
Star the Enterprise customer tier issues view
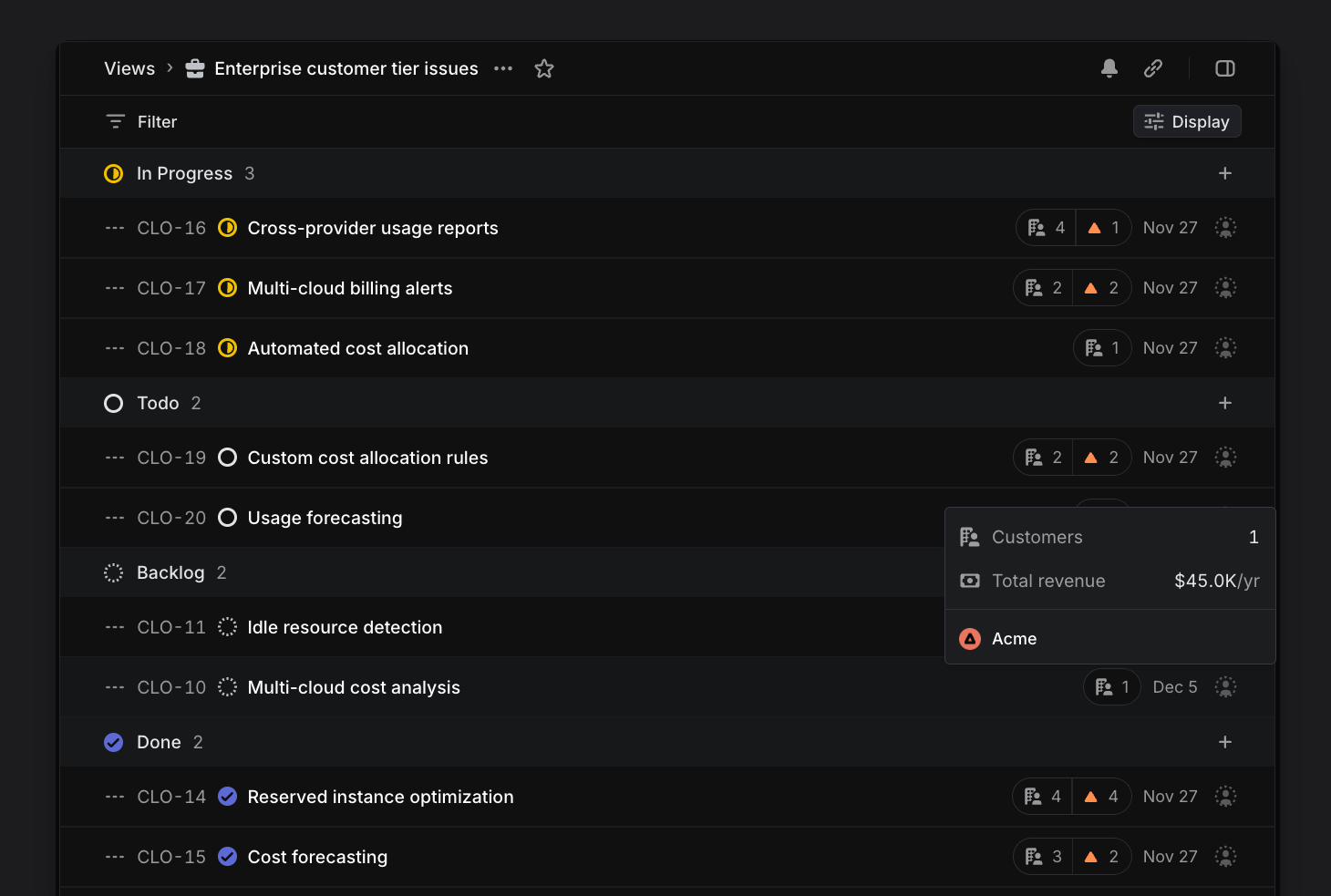pos(544,67)
